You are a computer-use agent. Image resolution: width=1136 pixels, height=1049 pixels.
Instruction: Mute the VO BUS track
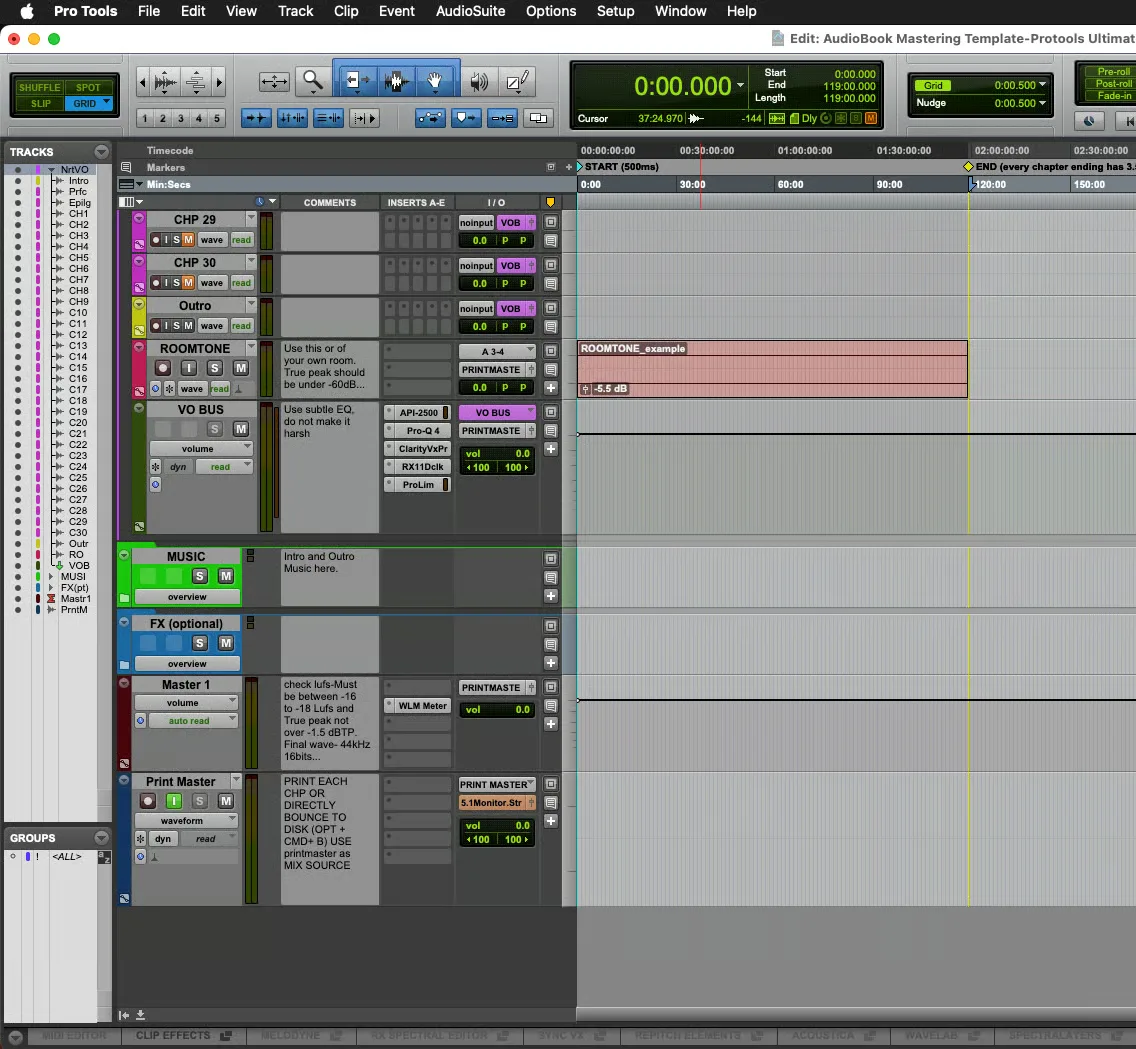click(241, 429)
